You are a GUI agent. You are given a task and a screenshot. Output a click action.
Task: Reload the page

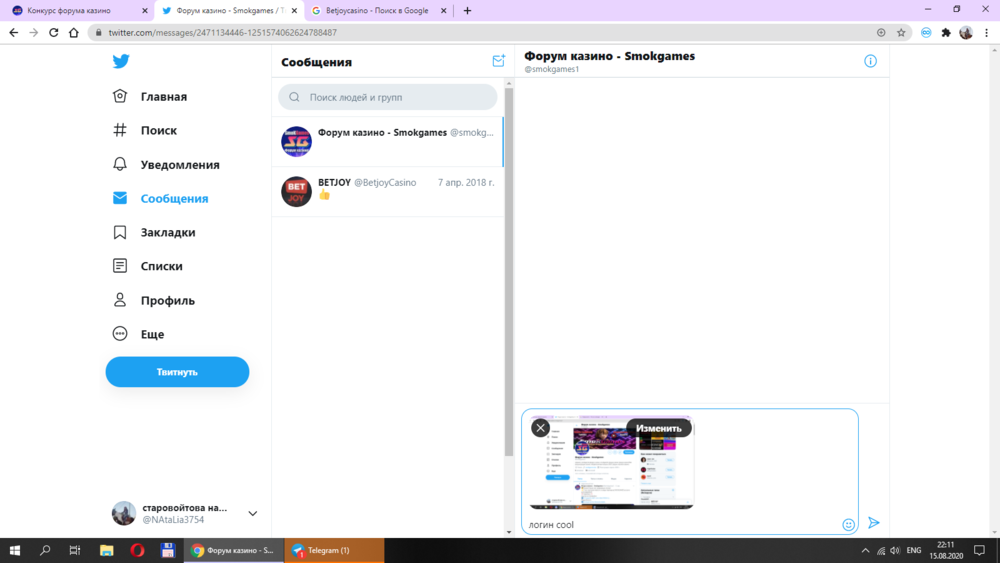tap(54, 33)
